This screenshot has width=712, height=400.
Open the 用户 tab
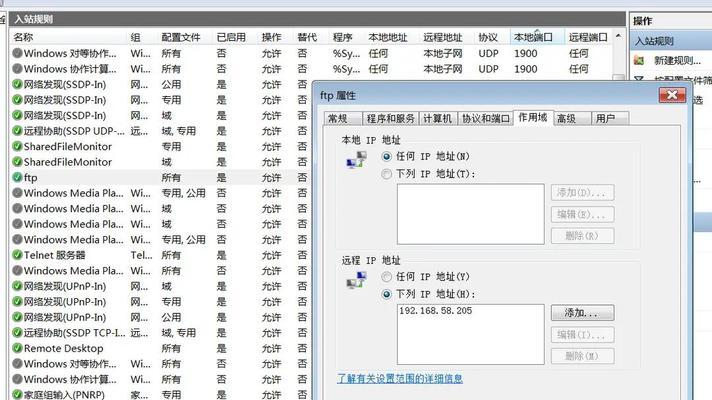click(x=610, y=119)
